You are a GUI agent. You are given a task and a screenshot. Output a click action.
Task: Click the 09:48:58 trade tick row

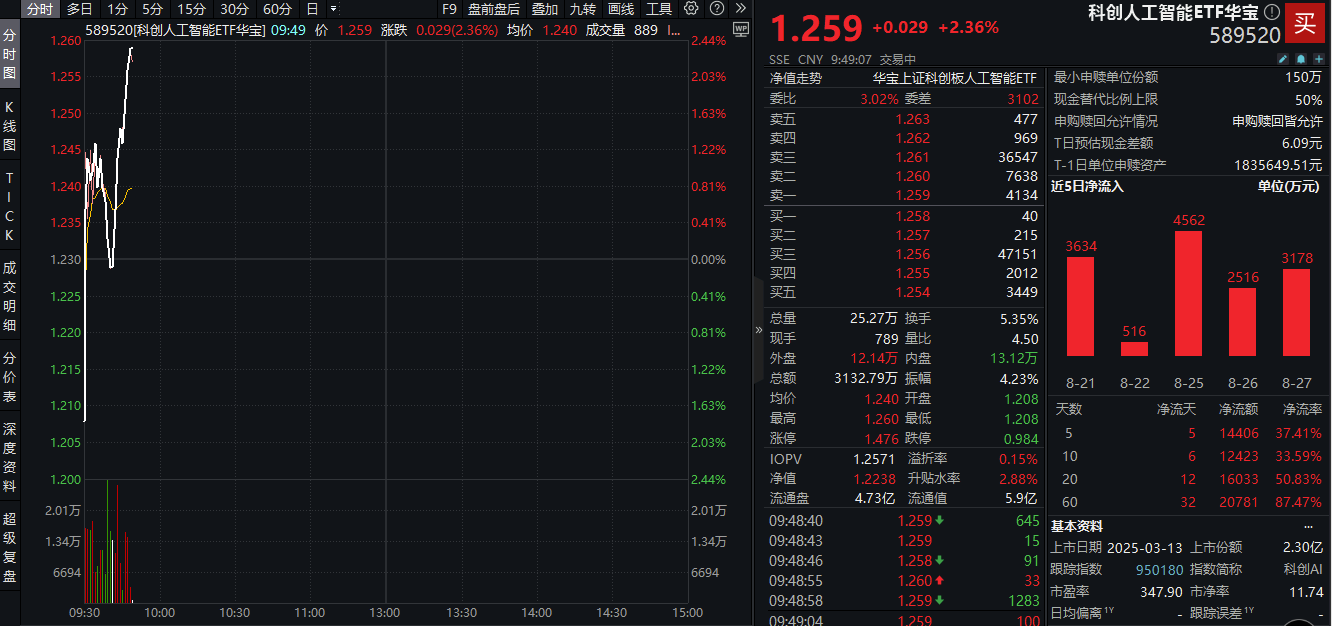(x=904, y=600)
